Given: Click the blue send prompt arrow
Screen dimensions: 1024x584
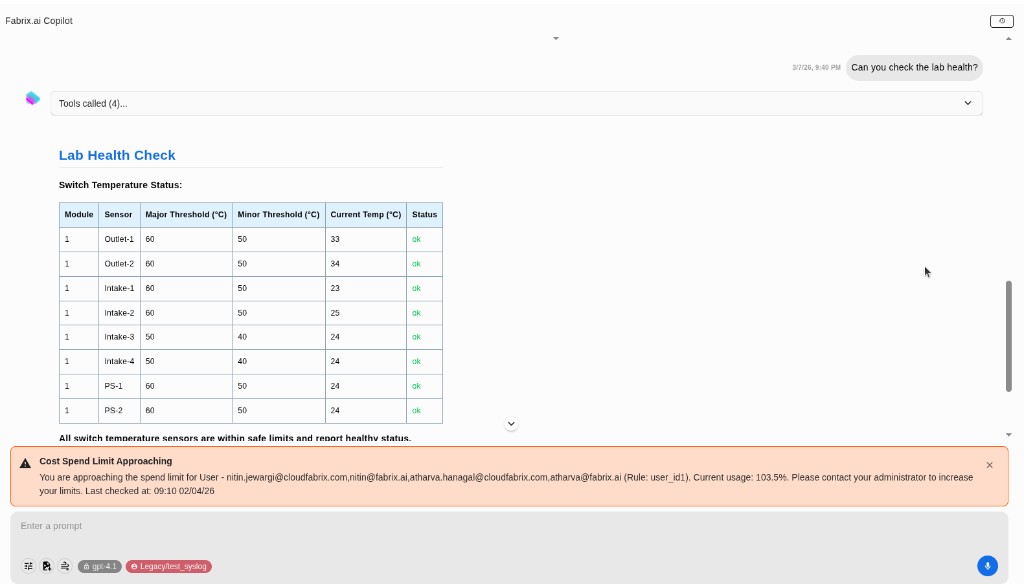Looking at the screenshot, I should coord(988,565).
